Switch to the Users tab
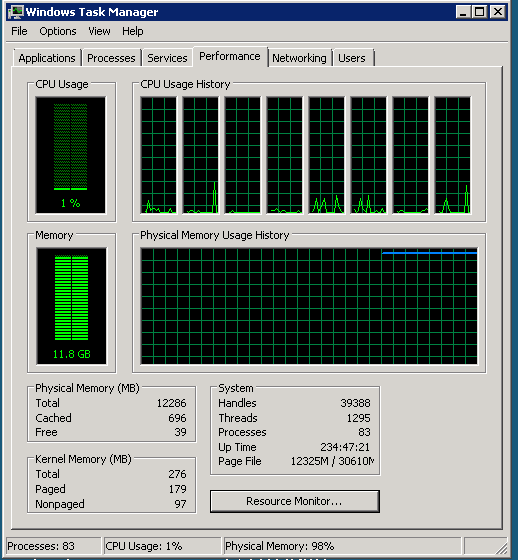 click(352, 58)
